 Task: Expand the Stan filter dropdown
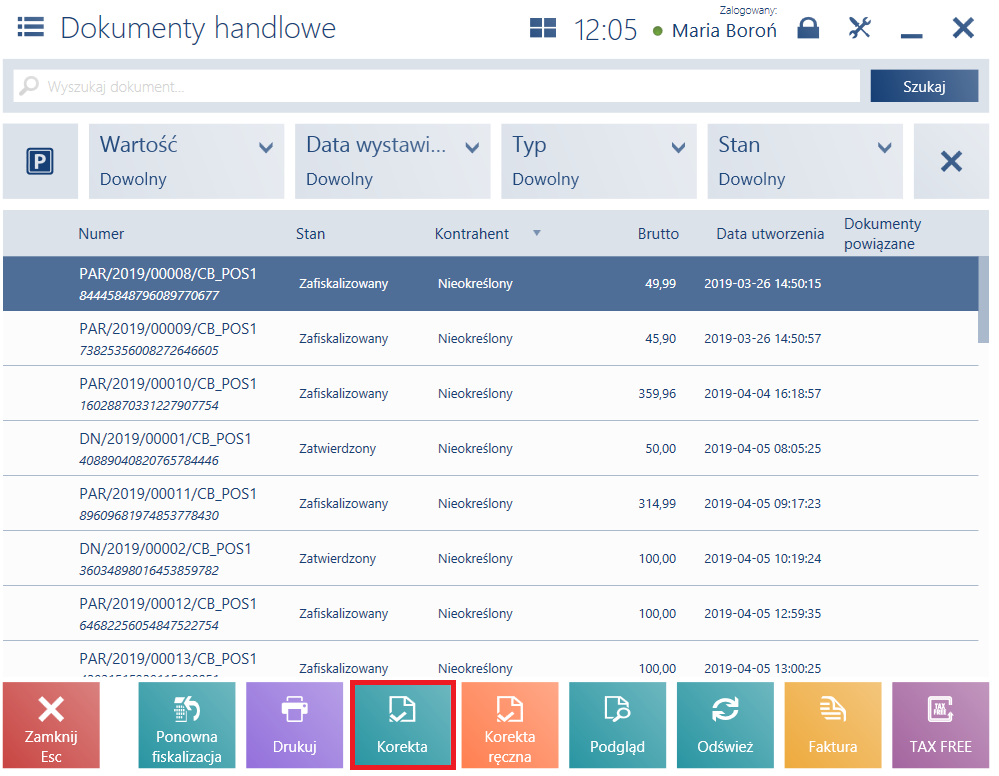coord(805,161)
